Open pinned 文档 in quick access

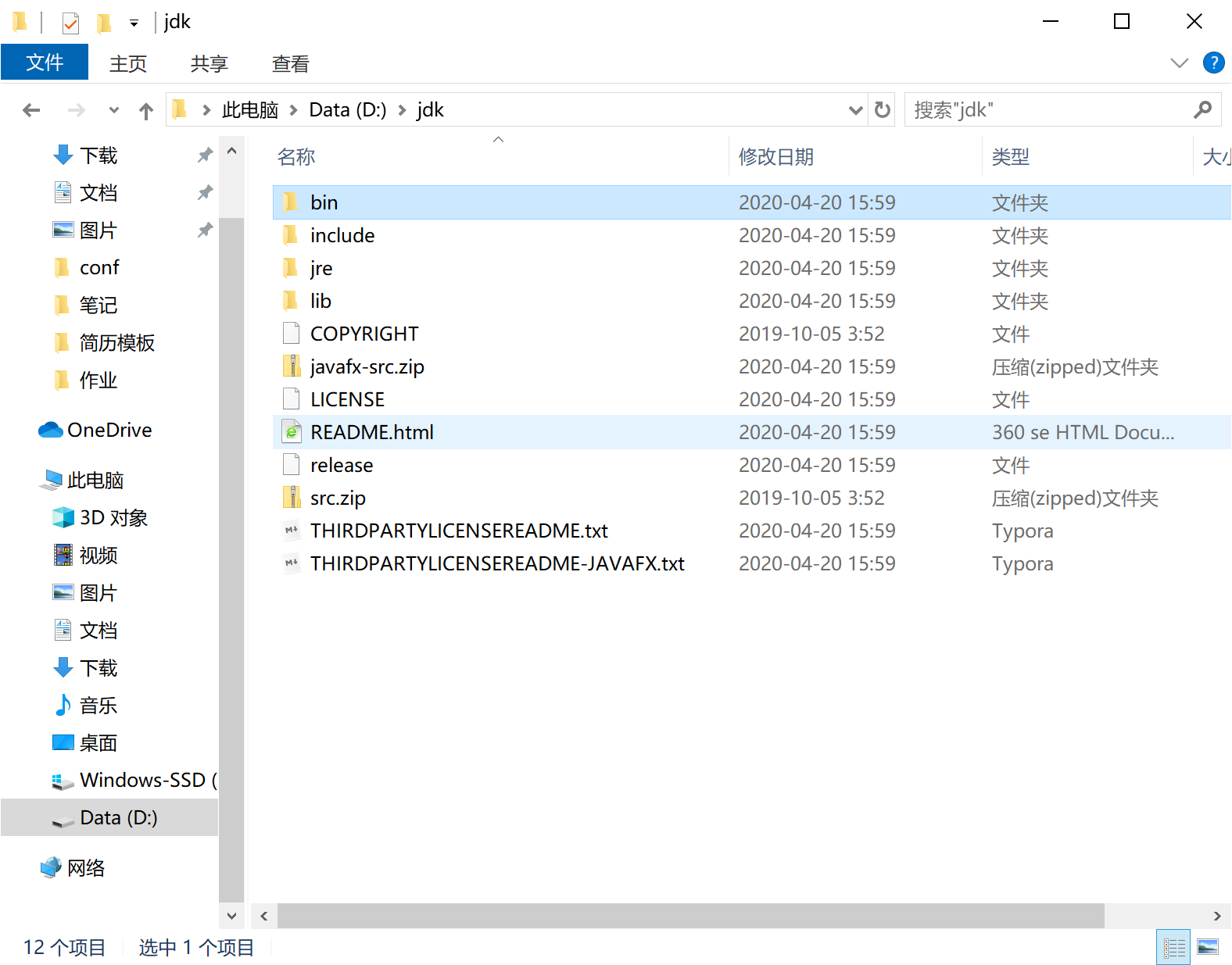coord(98,193)
